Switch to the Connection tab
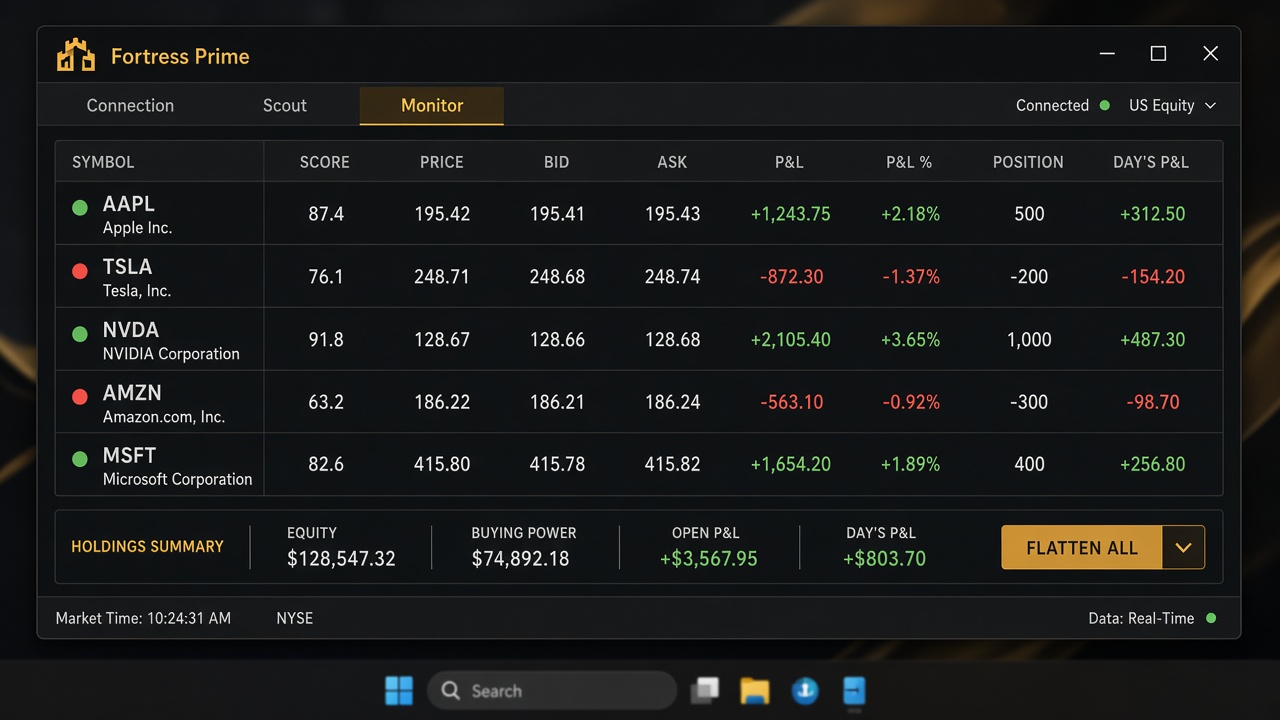 tap(130, 105)
